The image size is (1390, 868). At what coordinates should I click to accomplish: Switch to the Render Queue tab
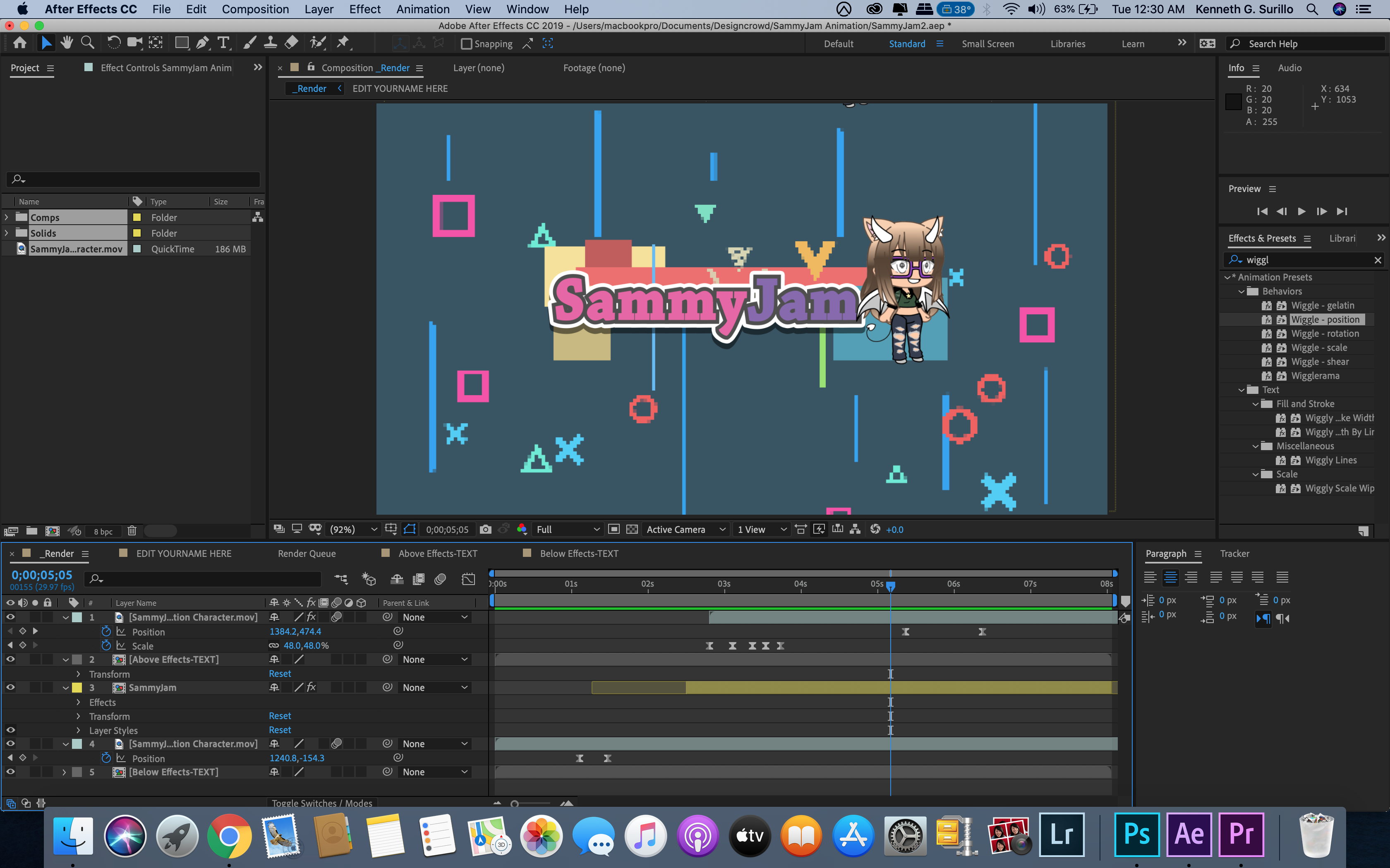pos(307,554)
